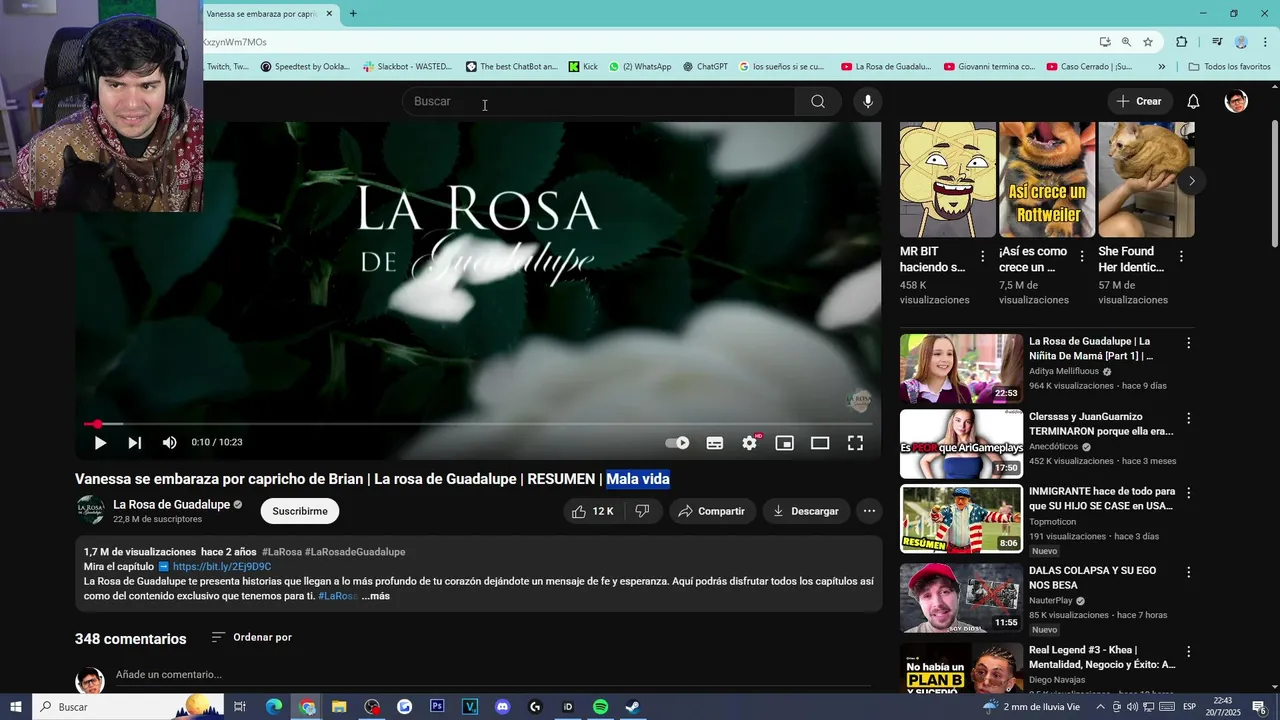Viewport: 1280px width, 720px height.
Task: Dislike the video
Action: (643, 511)
